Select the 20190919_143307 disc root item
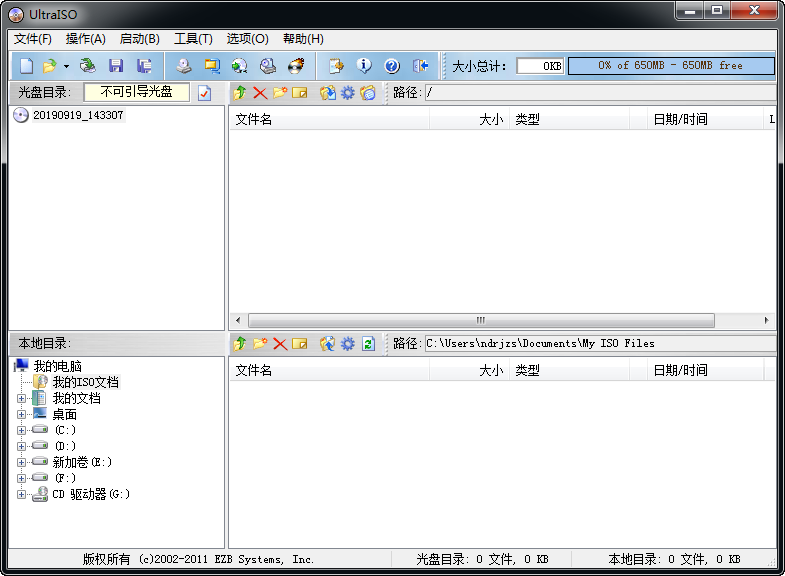Viewport: 785px width, 576px height. 78,115
